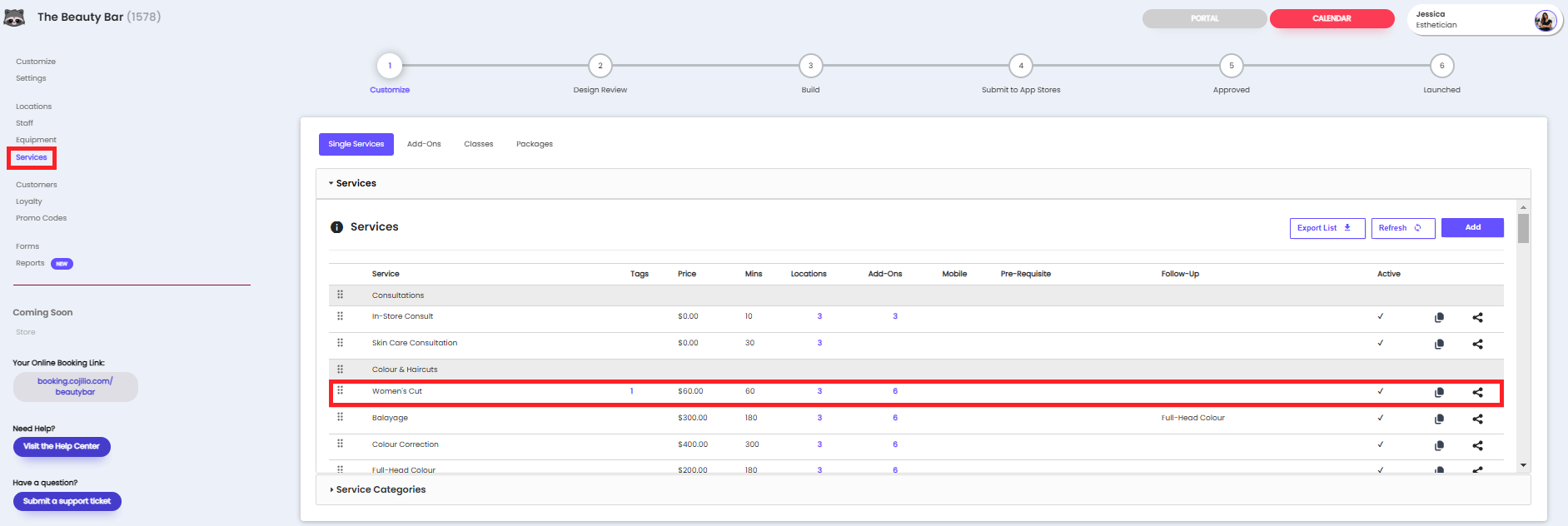Open Equipment in the sidebar

[36, 140]
